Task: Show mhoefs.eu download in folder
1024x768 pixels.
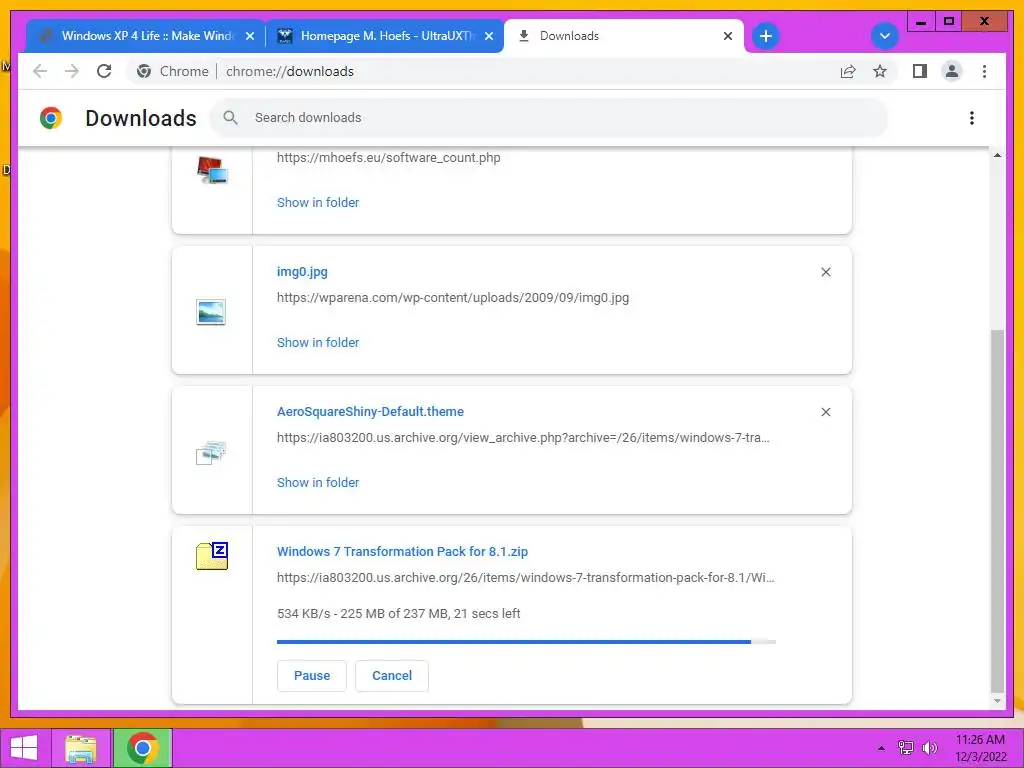Action: [318, 202]
